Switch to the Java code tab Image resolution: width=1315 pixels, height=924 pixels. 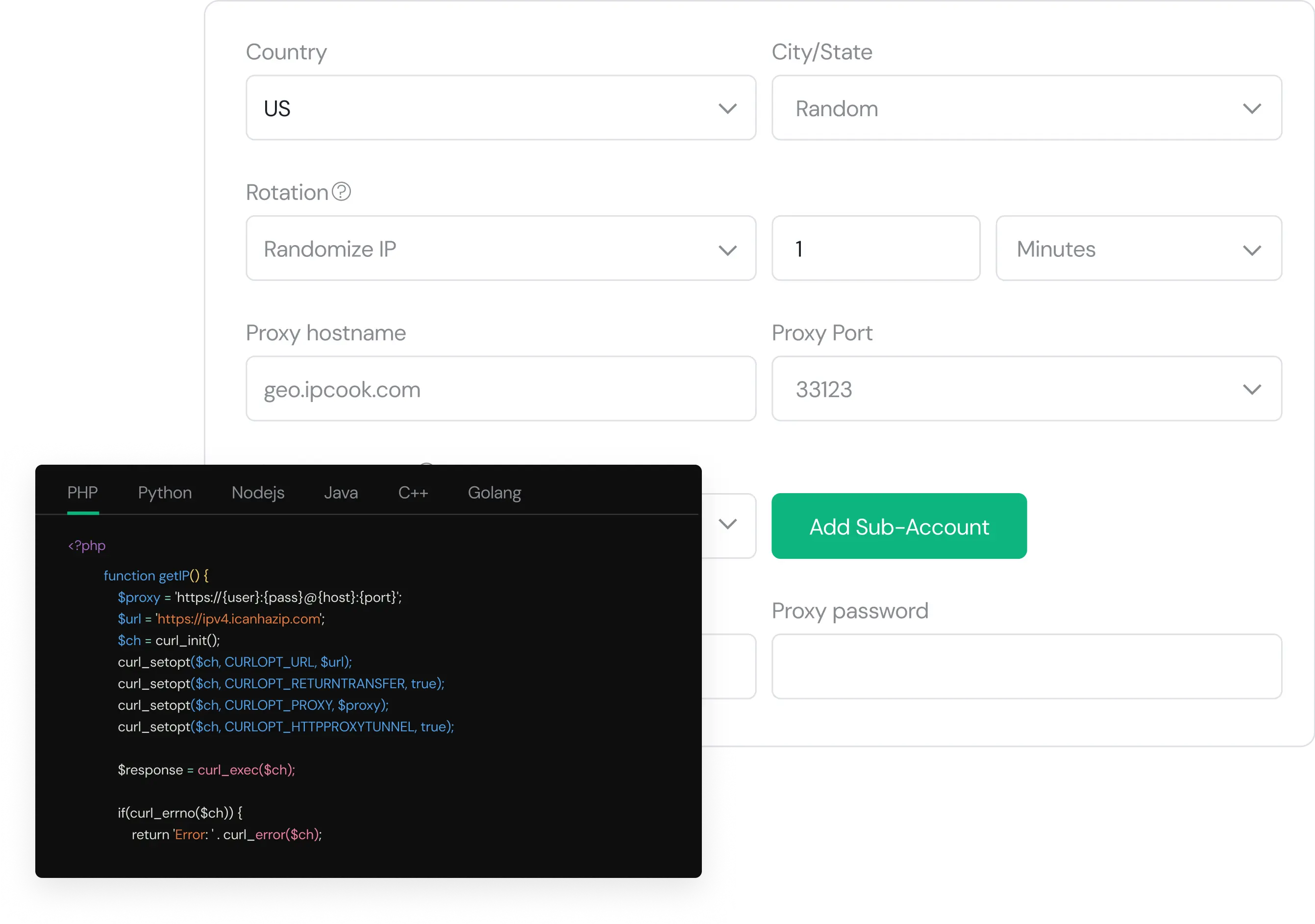point(341,493)
